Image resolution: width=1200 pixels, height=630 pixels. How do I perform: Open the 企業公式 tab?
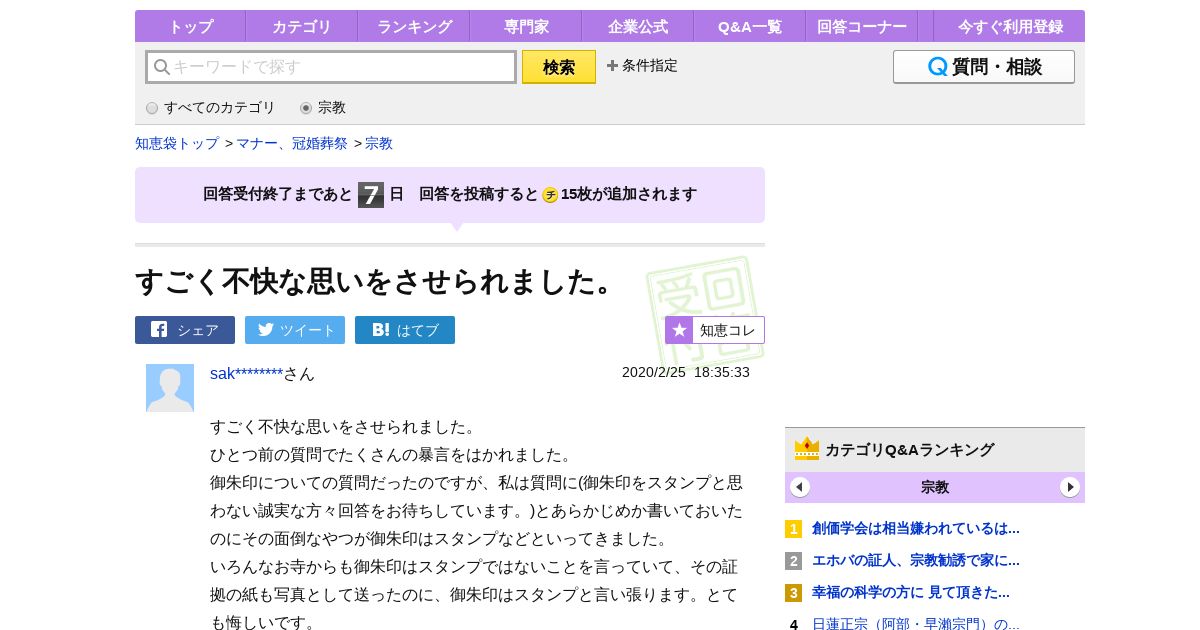pyautogui.click(x=638, y=26)
